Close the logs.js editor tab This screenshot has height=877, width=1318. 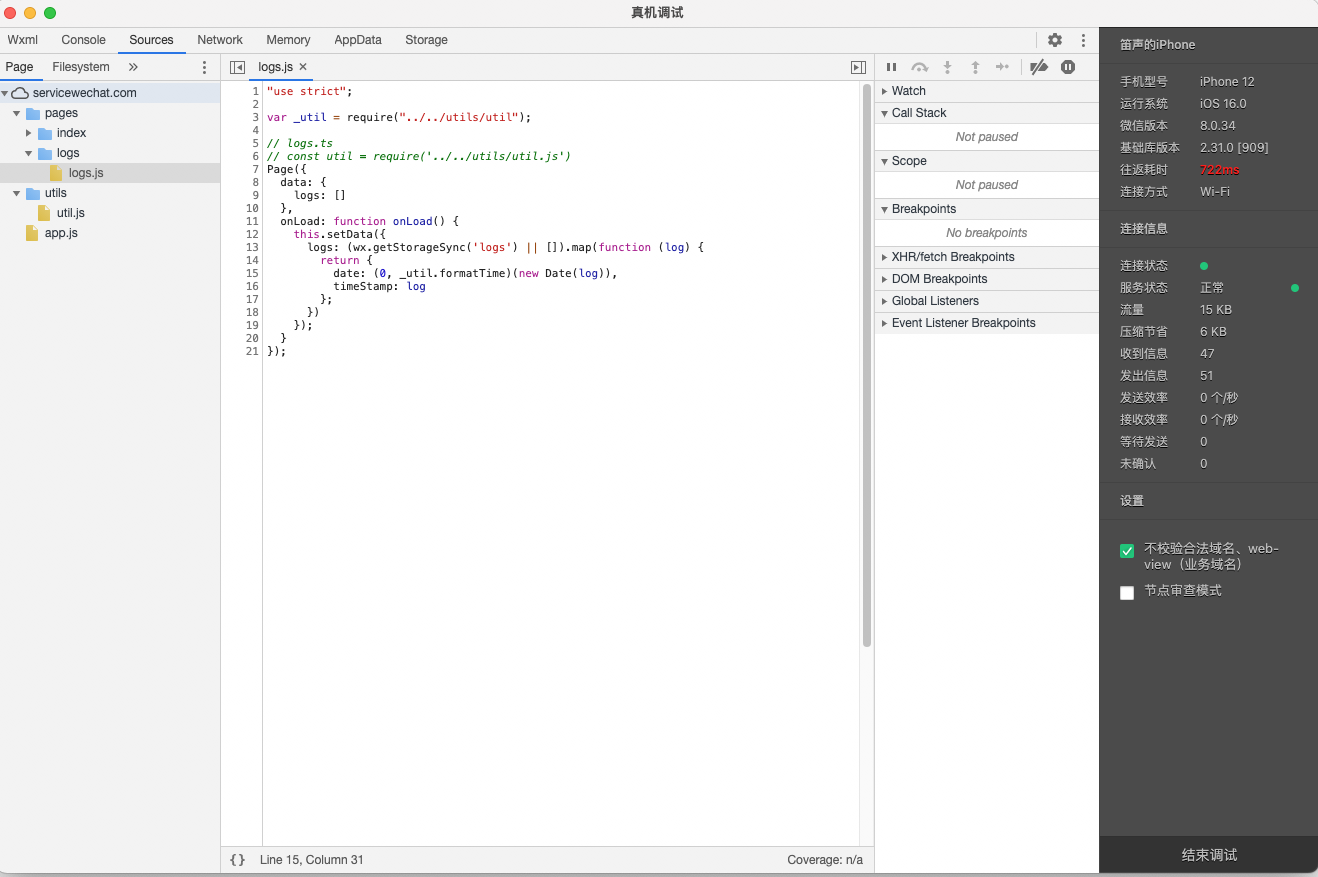303,67
